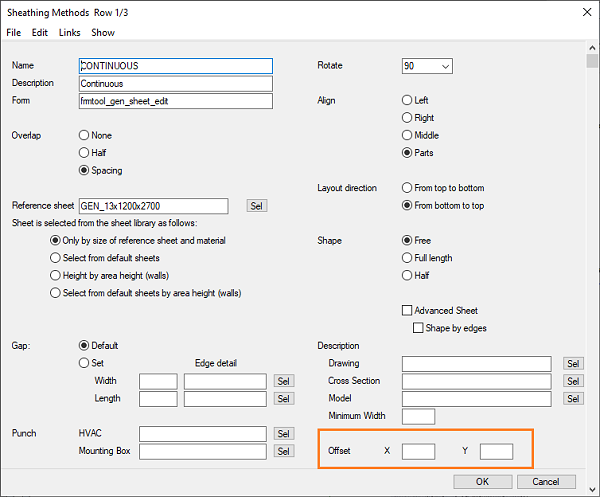The width and height of the screenshot is (600, 497).
Task: Open the File menu
Action: (x=13, y=32)
